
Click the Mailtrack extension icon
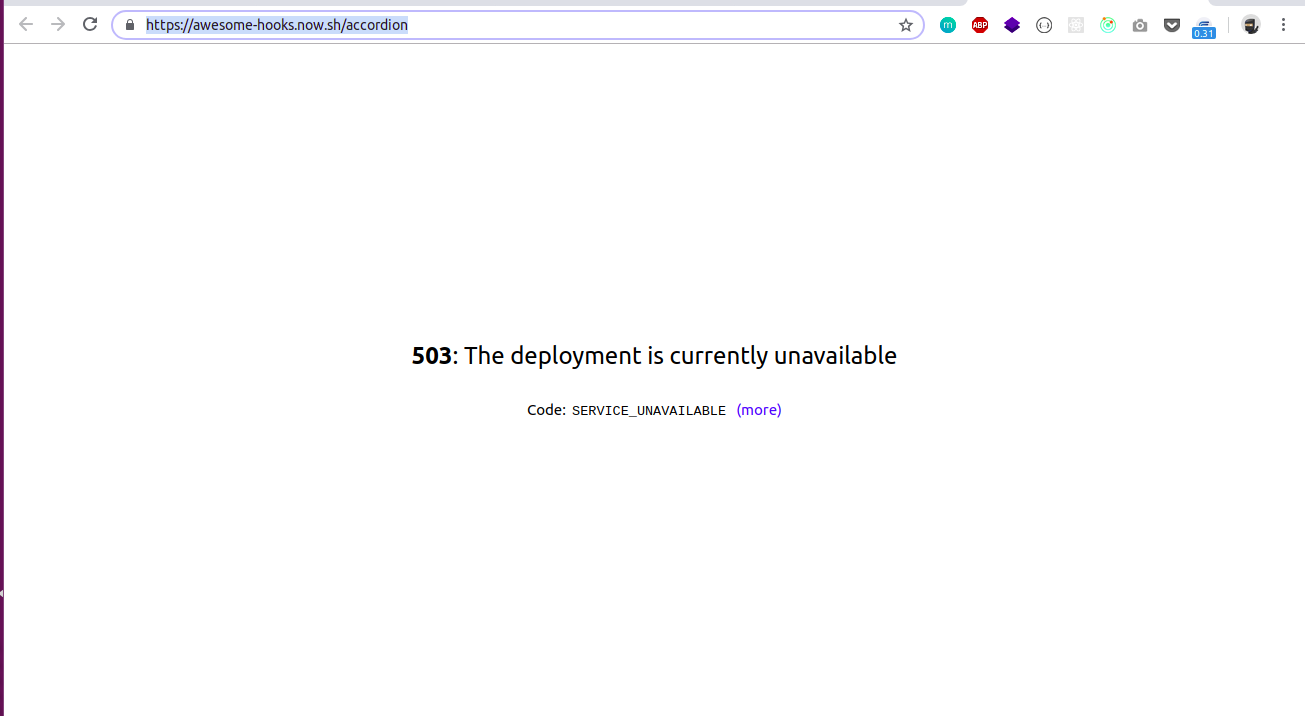948,24
